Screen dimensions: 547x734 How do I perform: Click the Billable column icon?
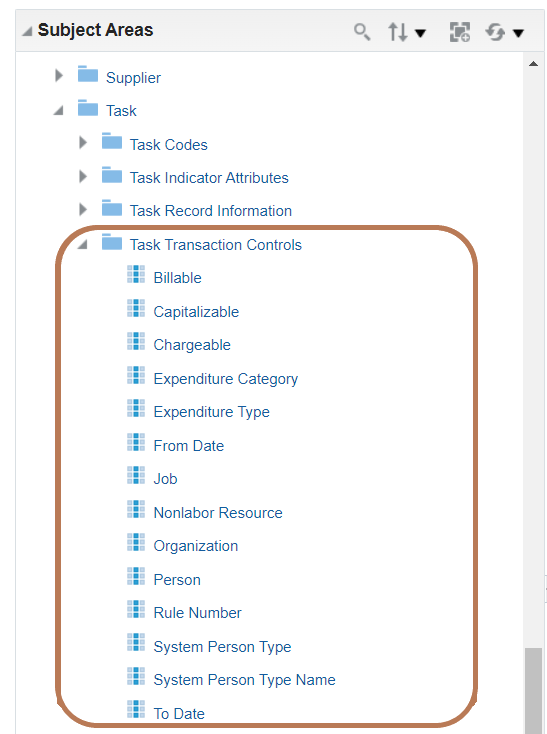[x=136, y=274]
